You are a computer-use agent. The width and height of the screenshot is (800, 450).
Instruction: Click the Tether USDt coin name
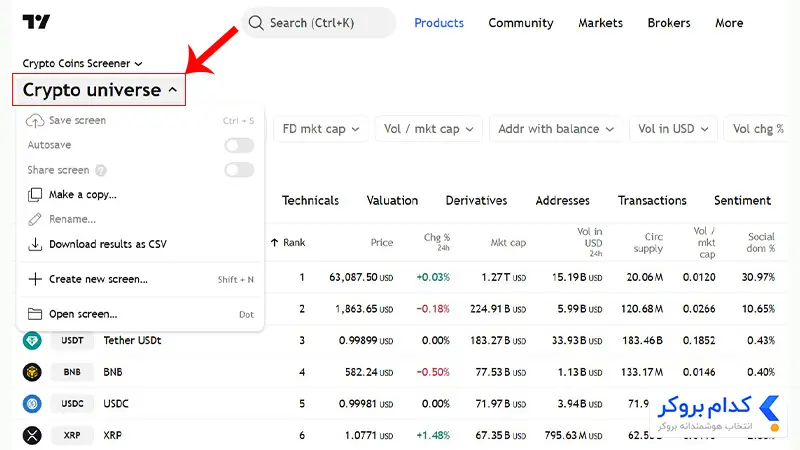click(132, 340)
